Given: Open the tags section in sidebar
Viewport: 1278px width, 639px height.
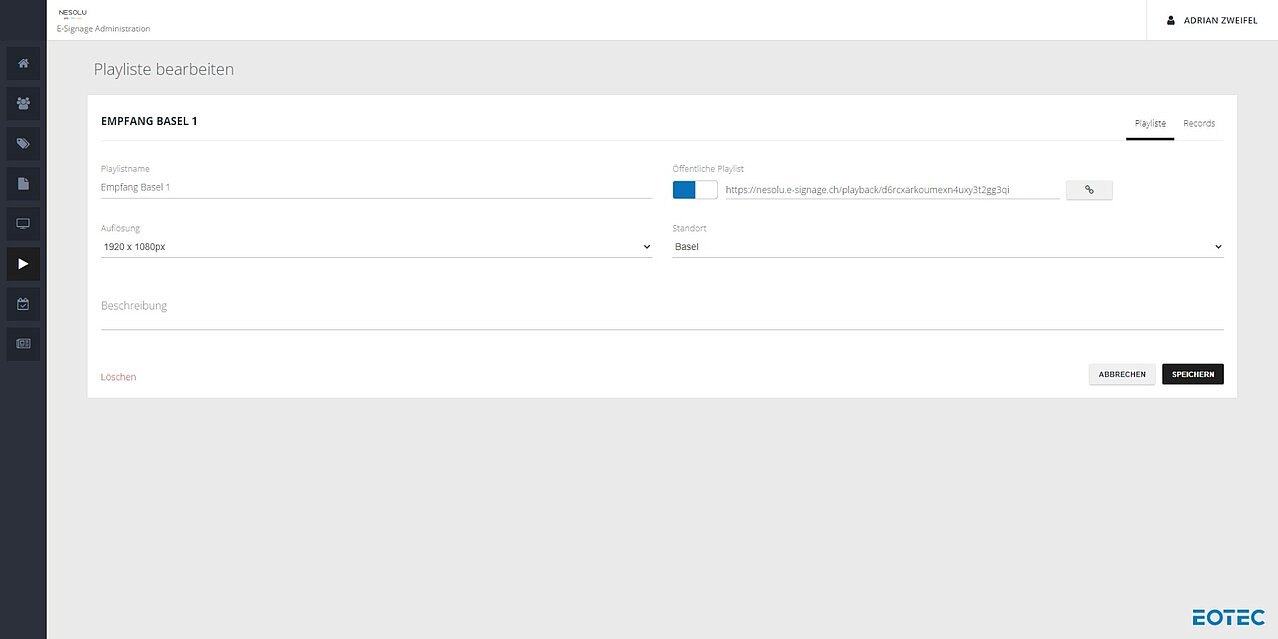Looking at the screenshot, I should [23, 143].
